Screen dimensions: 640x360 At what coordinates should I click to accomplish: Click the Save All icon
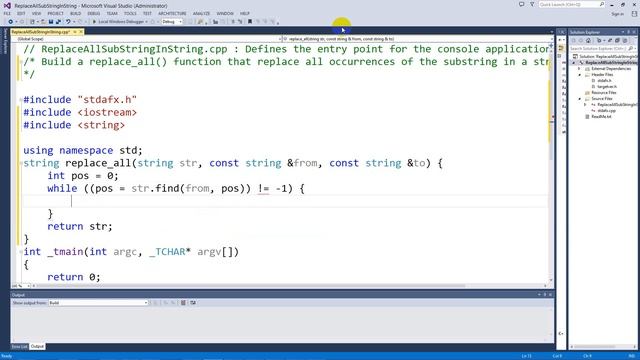click(x=58, y=22)
